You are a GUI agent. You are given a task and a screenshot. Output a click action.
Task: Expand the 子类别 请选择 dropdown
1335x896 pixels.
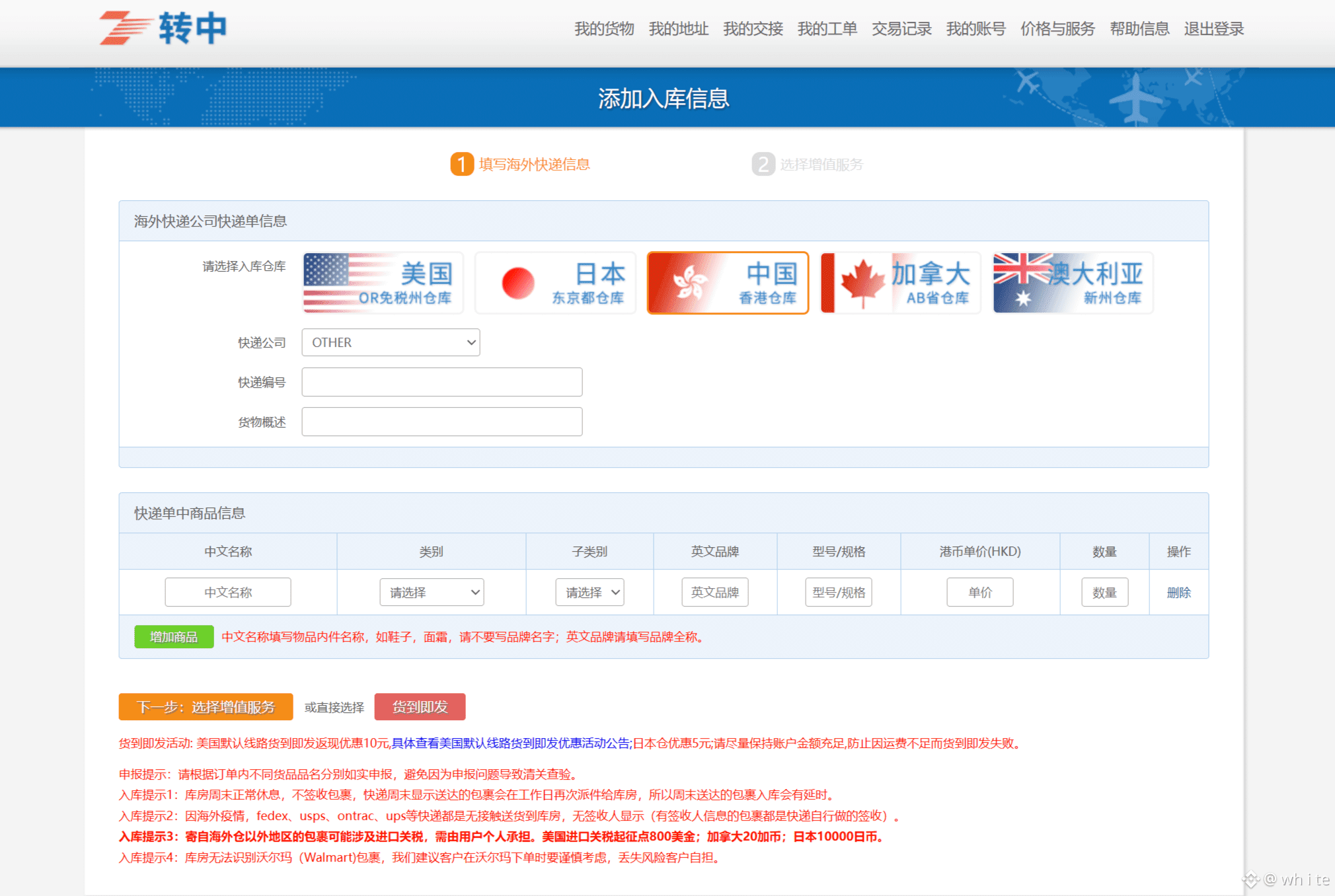coord(590,592)
